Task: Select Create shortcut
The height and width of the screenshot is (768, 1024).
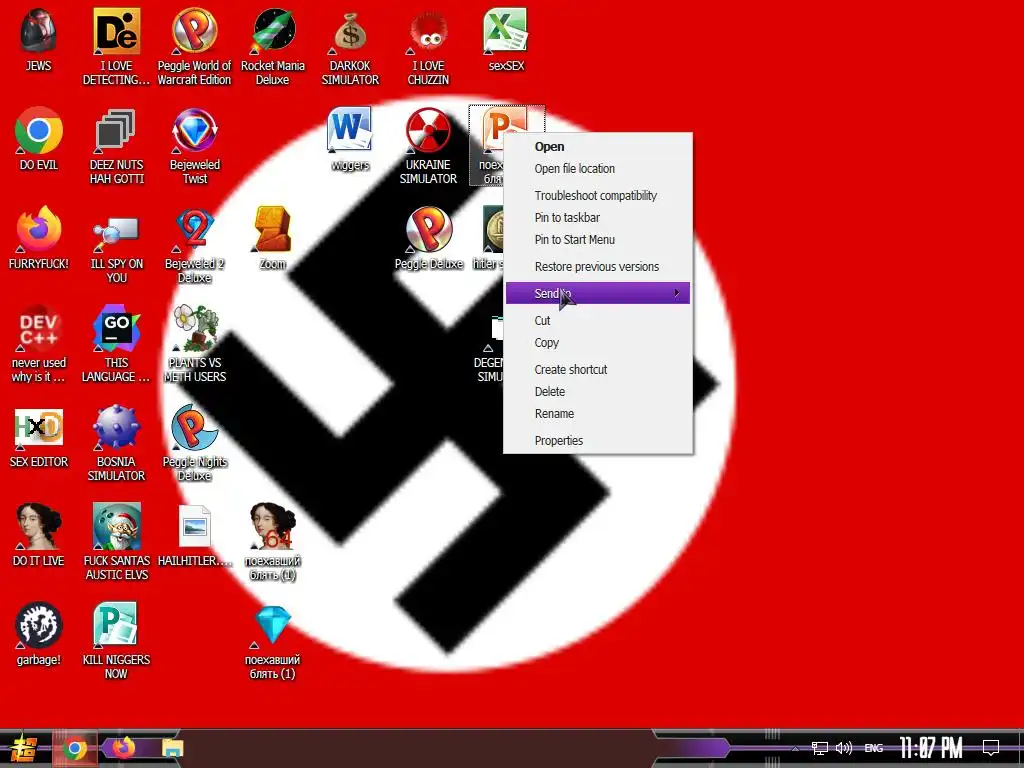Action: click(x=598, y=370)
